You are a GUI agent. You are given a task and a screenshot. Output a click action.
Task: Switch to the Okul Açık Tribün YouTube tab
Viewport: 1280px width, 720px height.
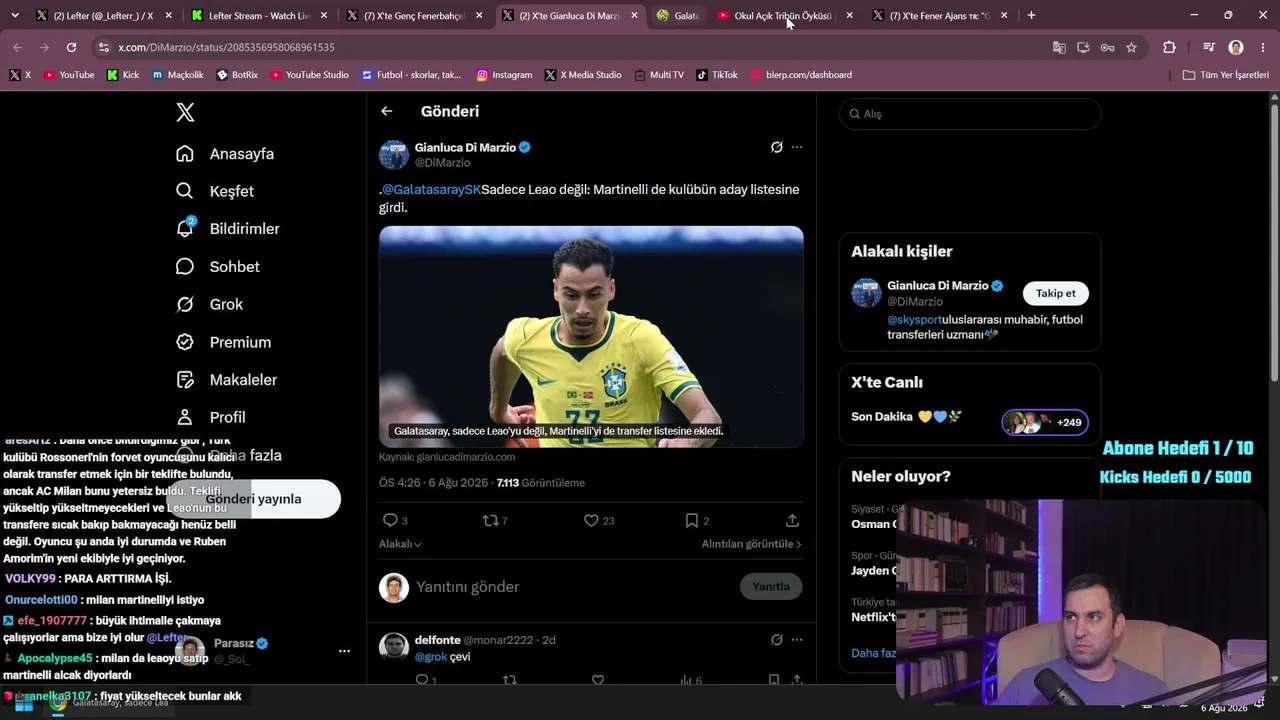[x=782, y=16]
